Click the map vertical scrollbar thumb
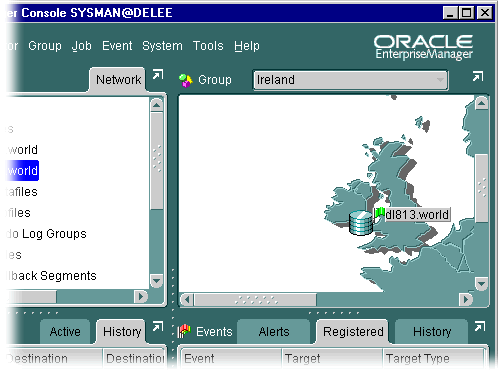Viewport: 498px width, 375px height. 481,188
